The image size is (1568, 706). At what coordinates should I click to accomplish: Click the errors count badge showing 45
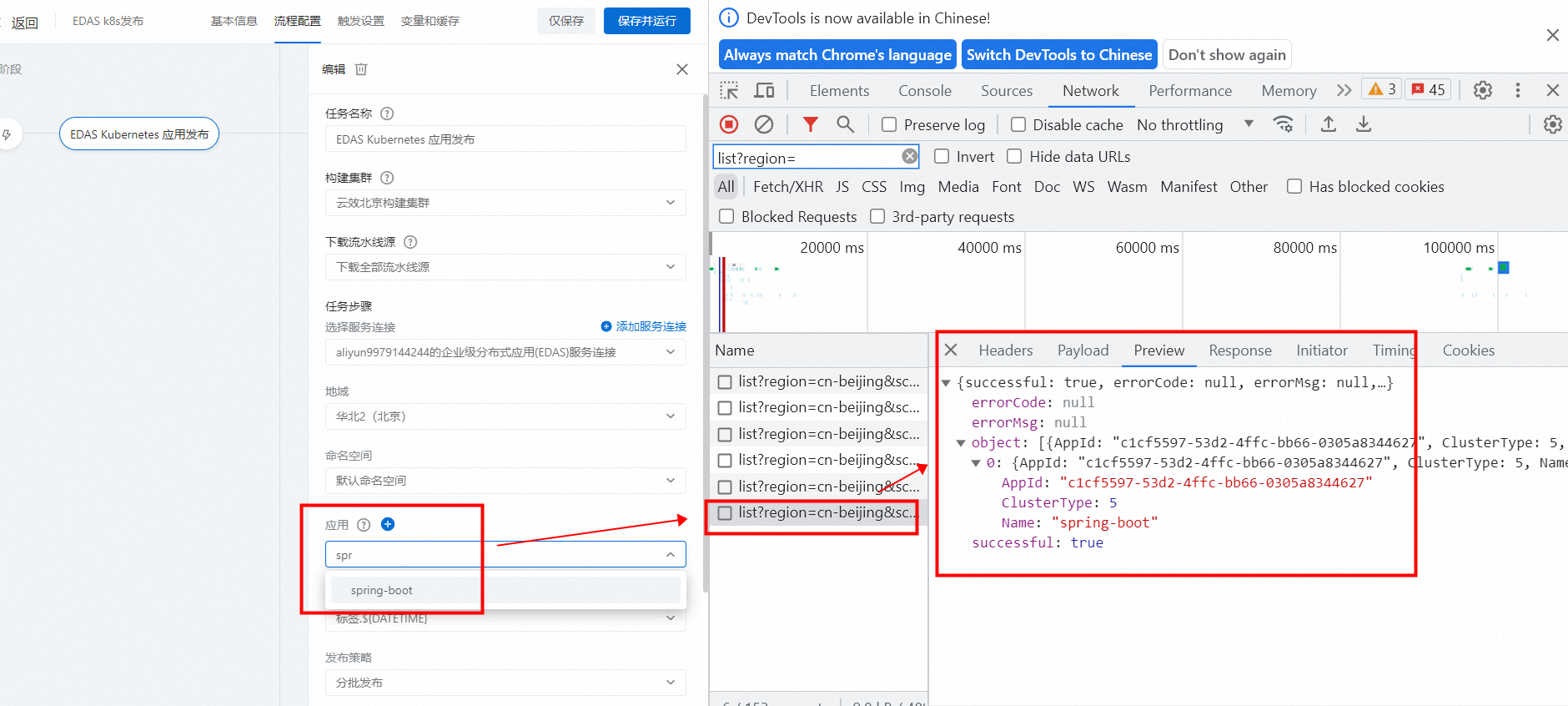(1428, 89)
